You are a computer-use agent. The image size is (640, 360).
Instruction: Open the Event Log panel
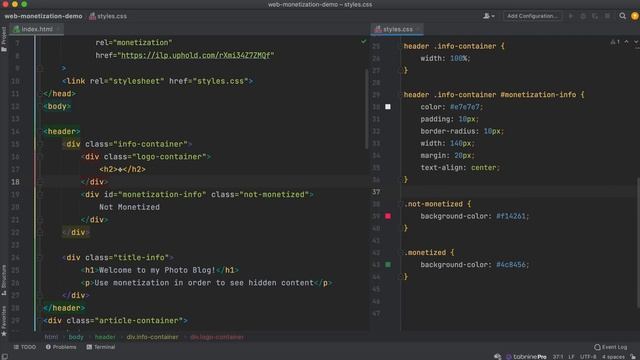pos(611,347)
